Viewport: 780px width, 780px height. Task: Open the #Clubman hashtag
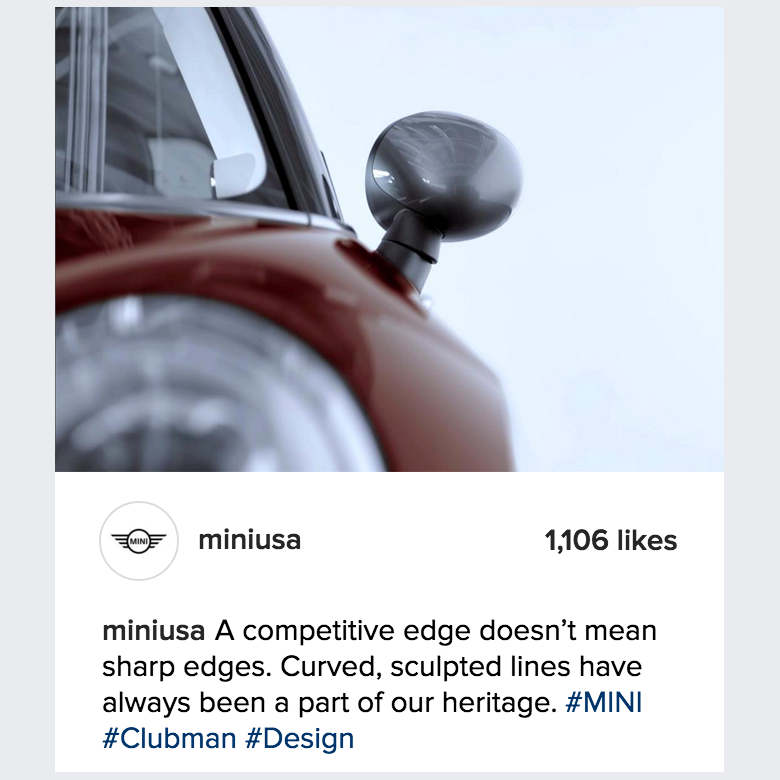click(169, 739)
